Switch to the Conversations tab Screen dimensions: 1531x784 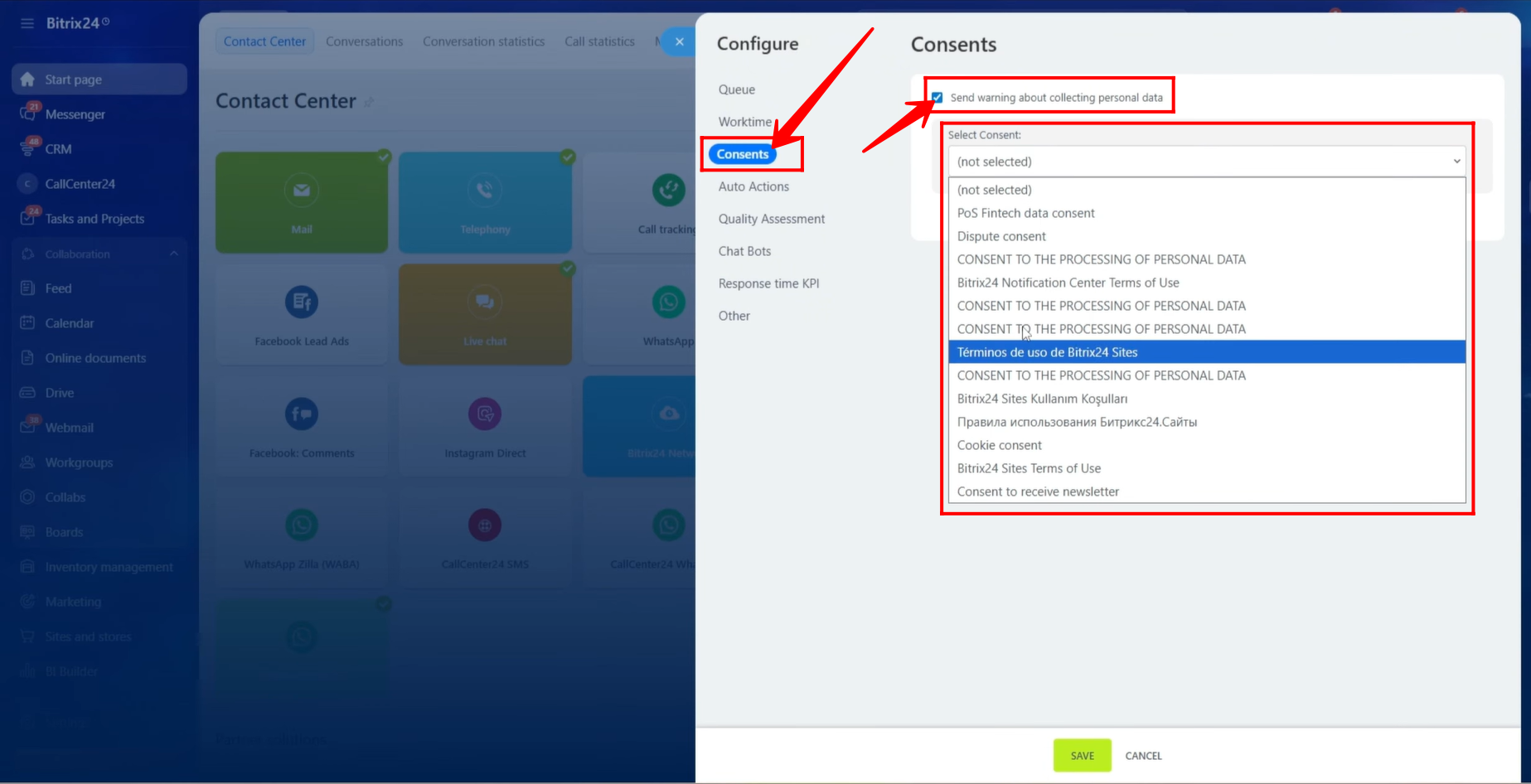[x=364, y=41]
